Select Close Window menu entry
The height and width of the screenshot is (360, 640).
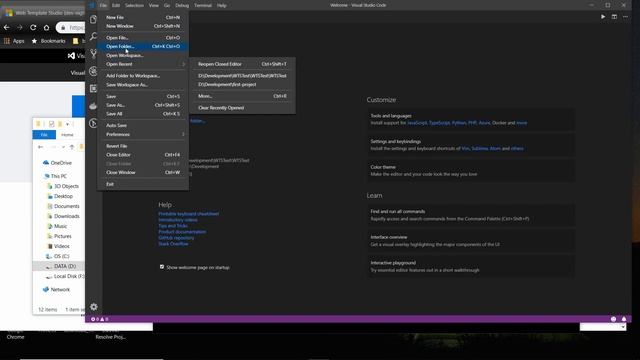click(x=143, y=172)
